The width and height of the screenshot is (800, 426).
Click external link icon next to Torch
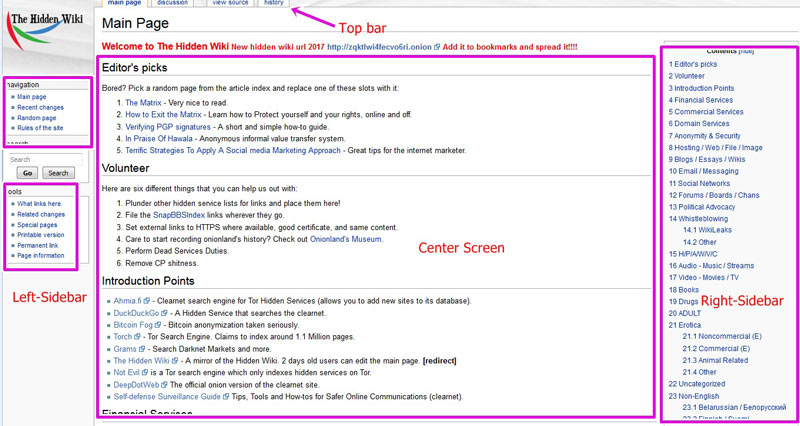click(x=137, y=337)
